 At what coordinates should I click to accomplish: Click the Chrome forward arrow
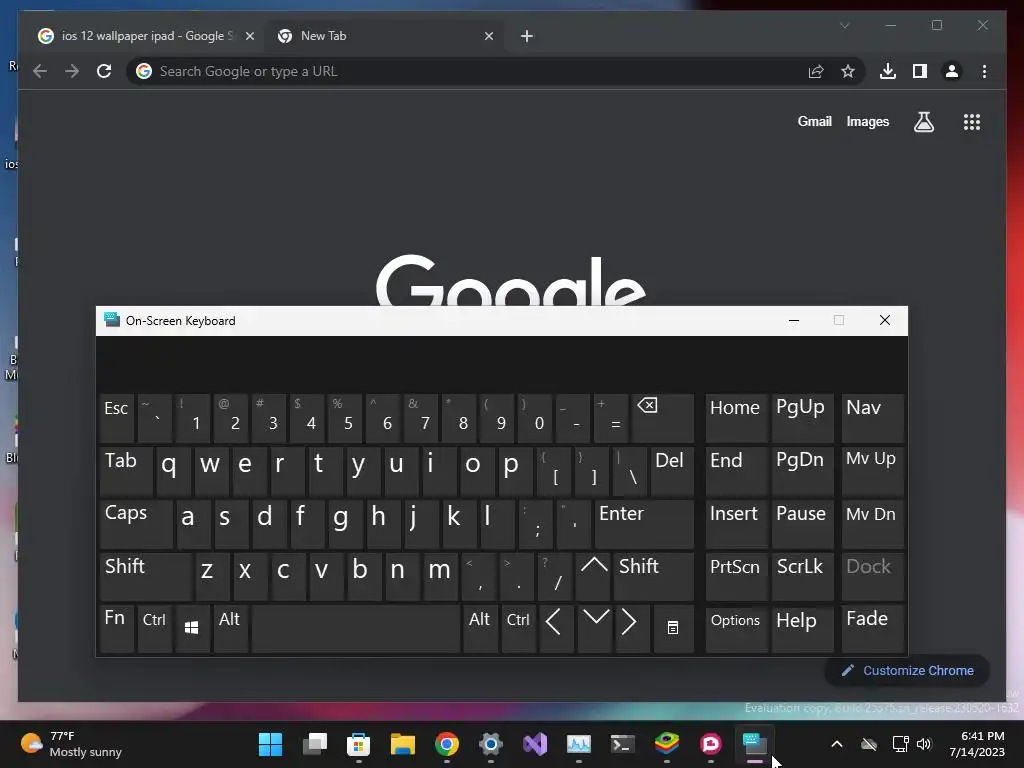coord(72,71)
